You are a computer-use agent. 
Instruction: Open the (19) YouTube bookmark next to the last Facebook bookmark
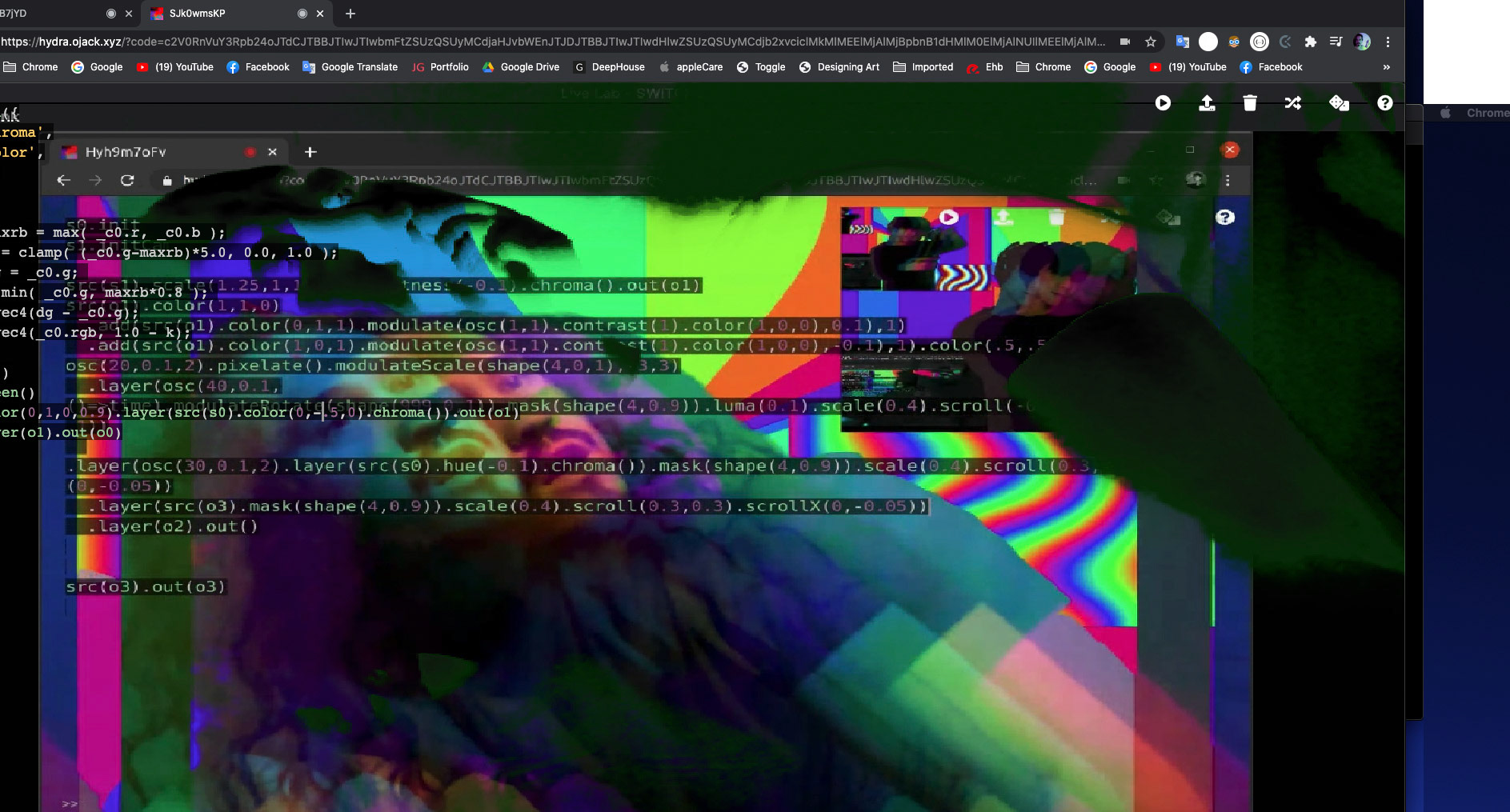coord(1188,67)
